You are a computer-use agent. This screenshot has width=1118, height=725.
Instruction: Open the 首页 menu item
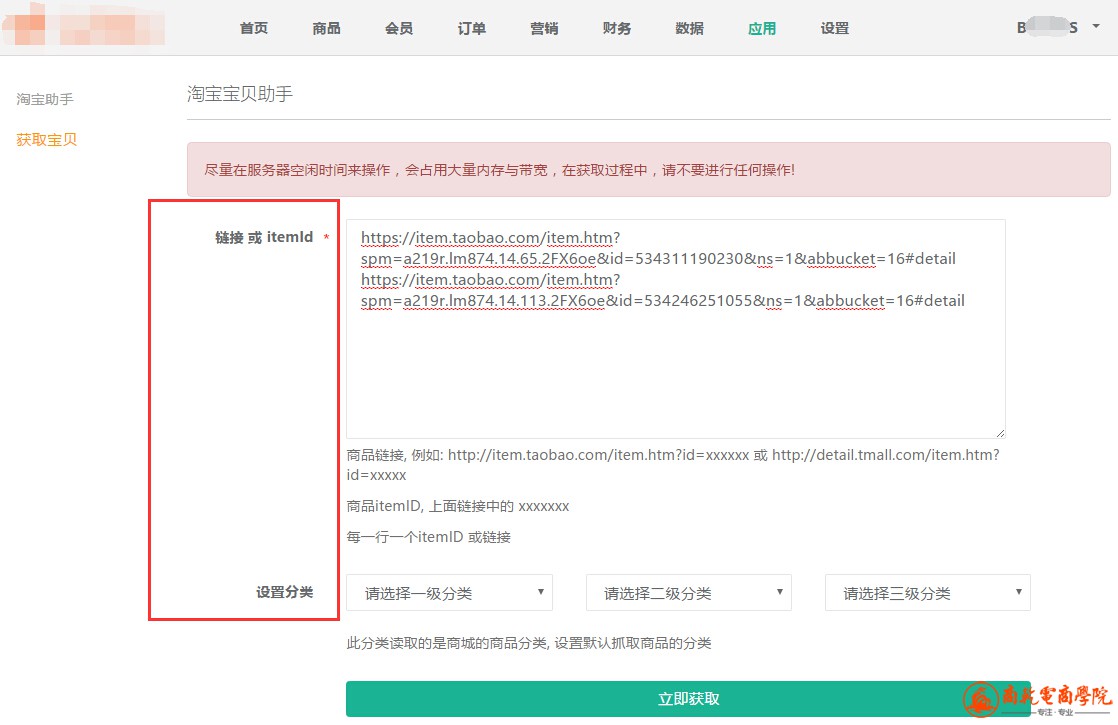tap(254, 29)
